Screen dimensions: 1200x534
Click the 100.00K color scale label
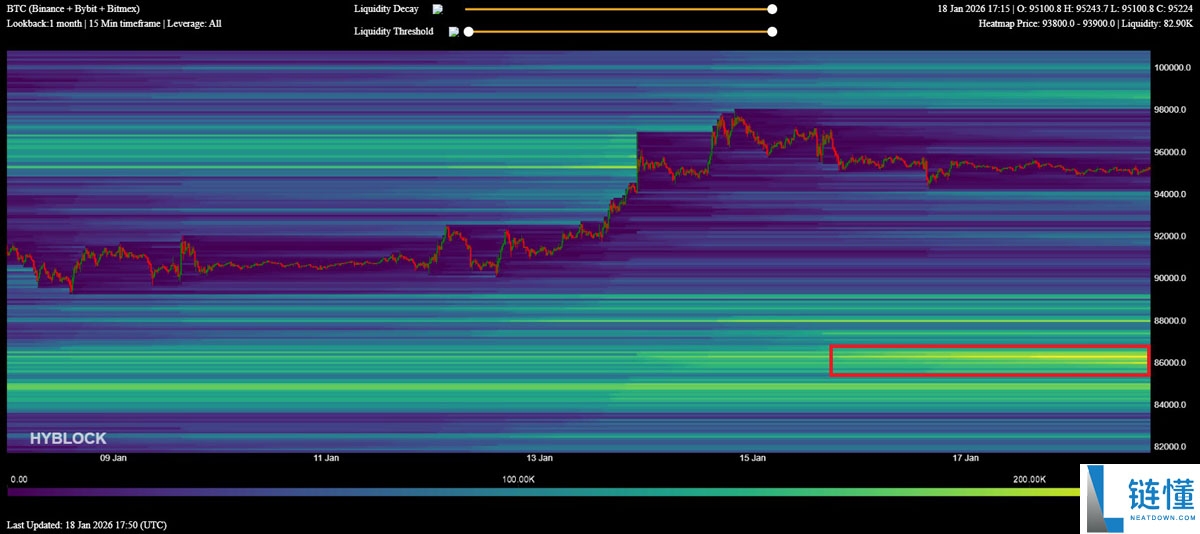coord(518,480)
